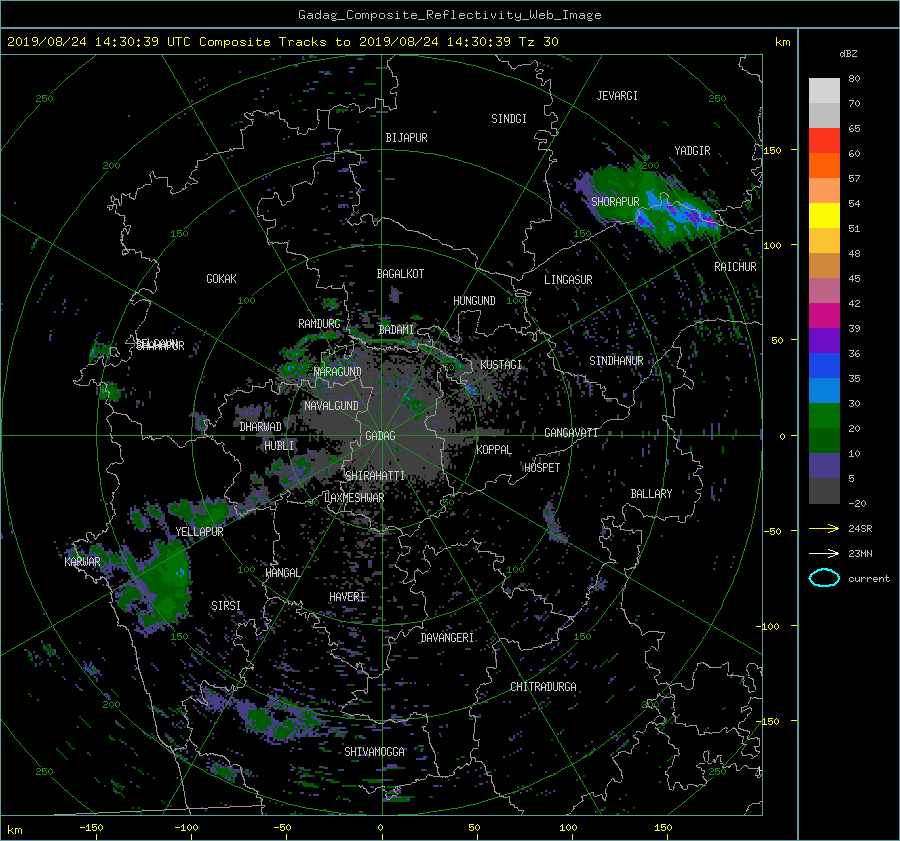Pick the light gray 70–80 dBZ swatch
Viewport: 900px width, 841px height.
click(824, 91)
